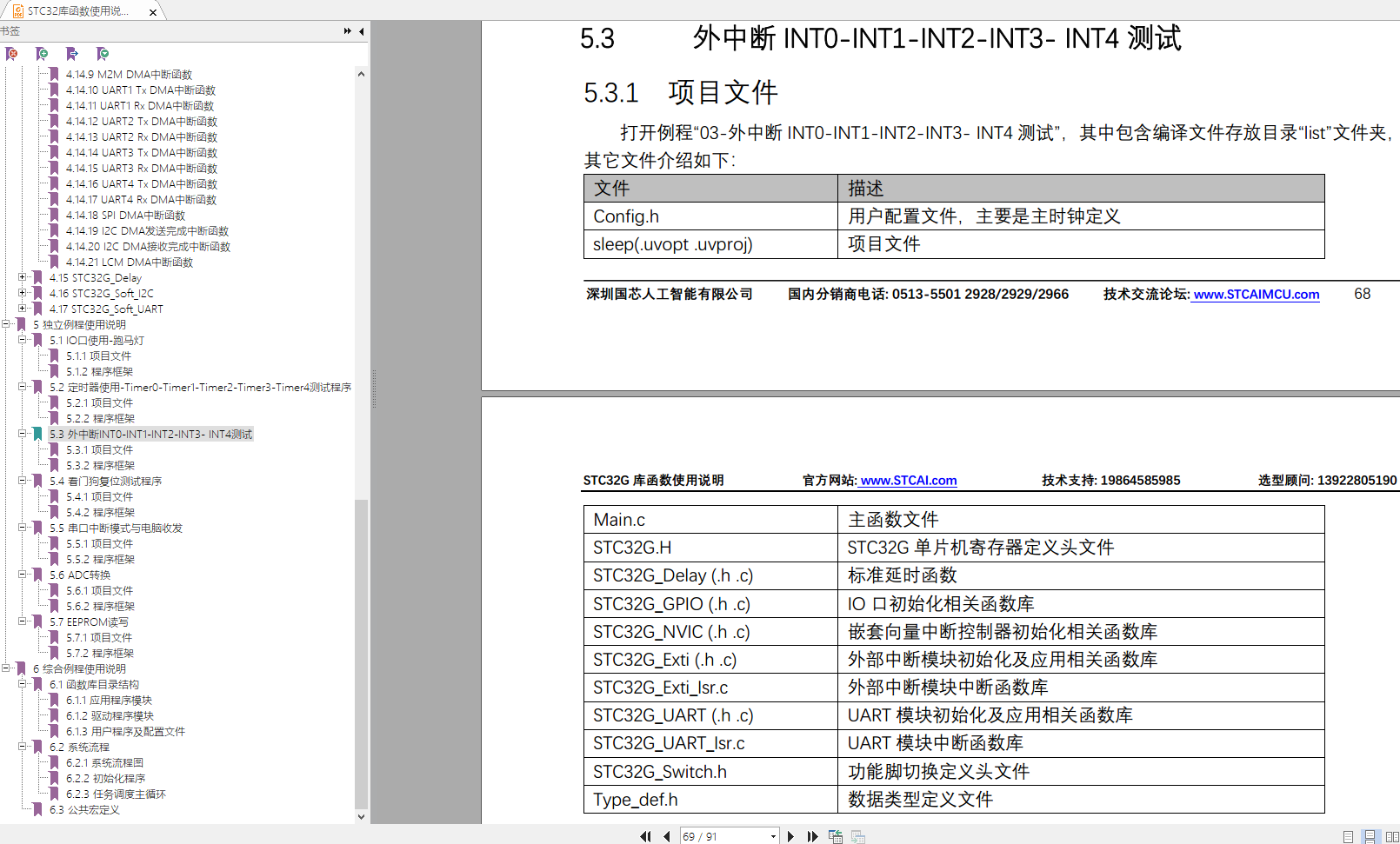Collapse the 5.2 定时器使用 bookmark node
This screenshot has width=1400, height=844.
click(x=22, y=387)
